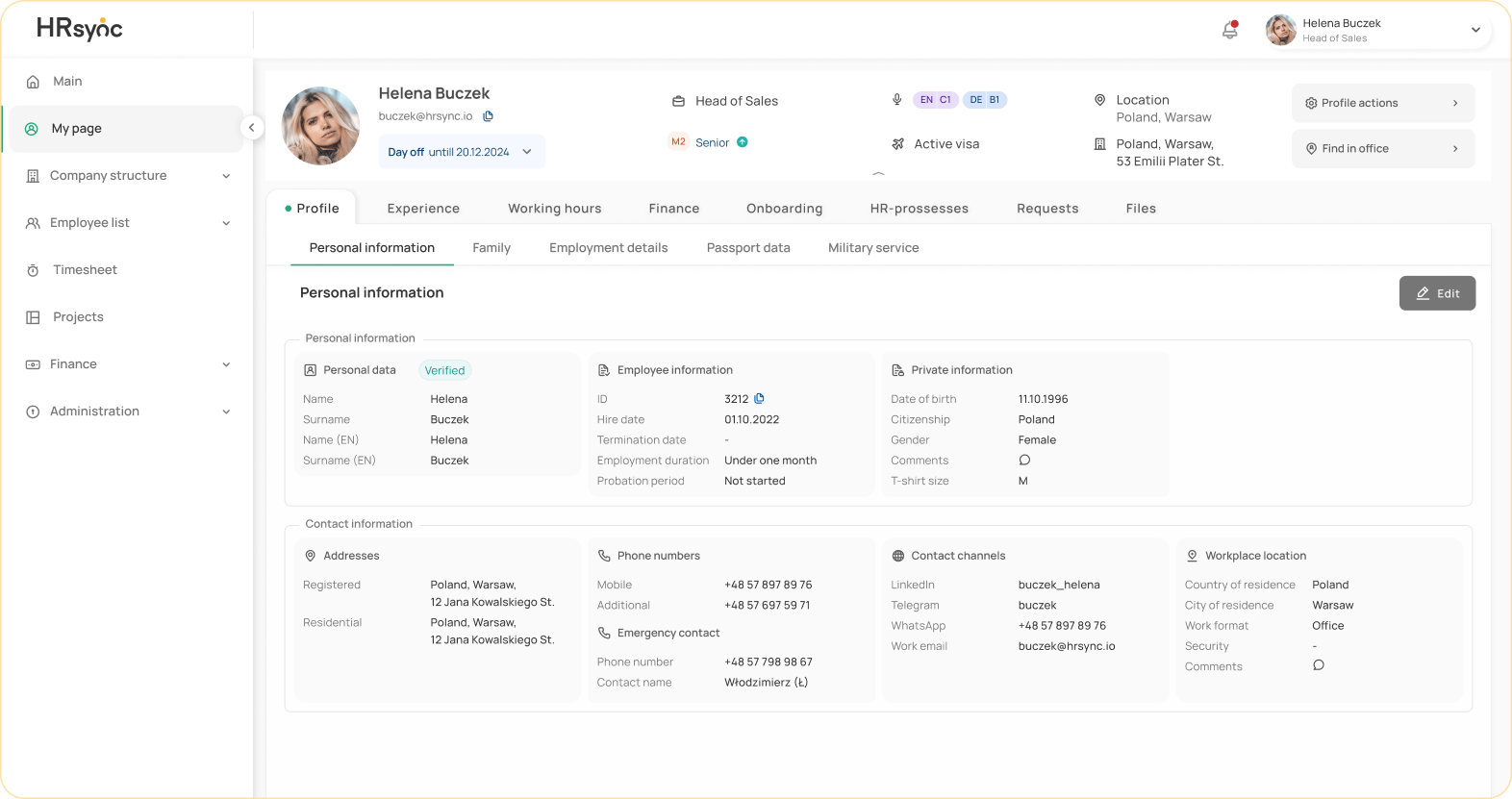Screen dimensions: 1512x799
Task: Open the Private information Comments bubble
Action: pyautogui.click(x=1024, y=460)
